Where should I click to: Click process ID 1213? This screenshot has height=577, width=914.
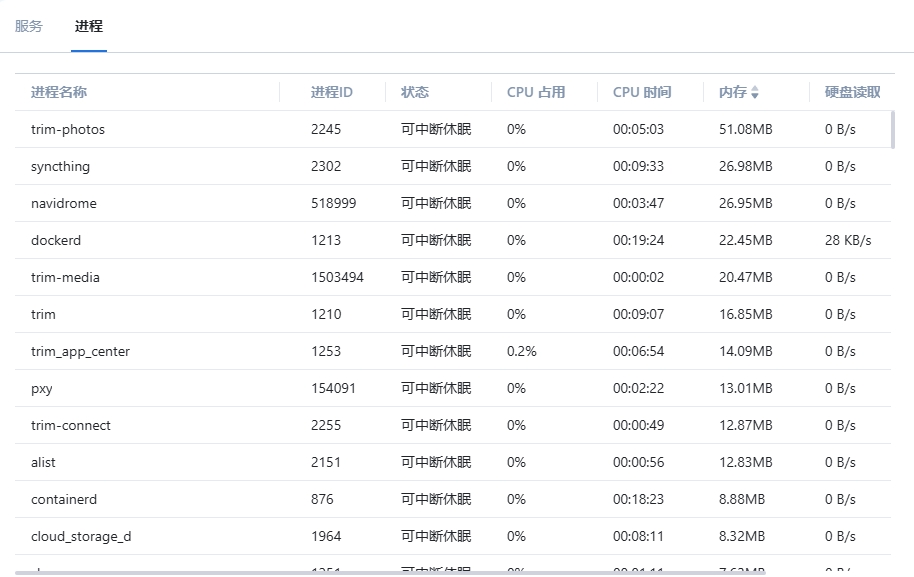[x=326, y=240]
